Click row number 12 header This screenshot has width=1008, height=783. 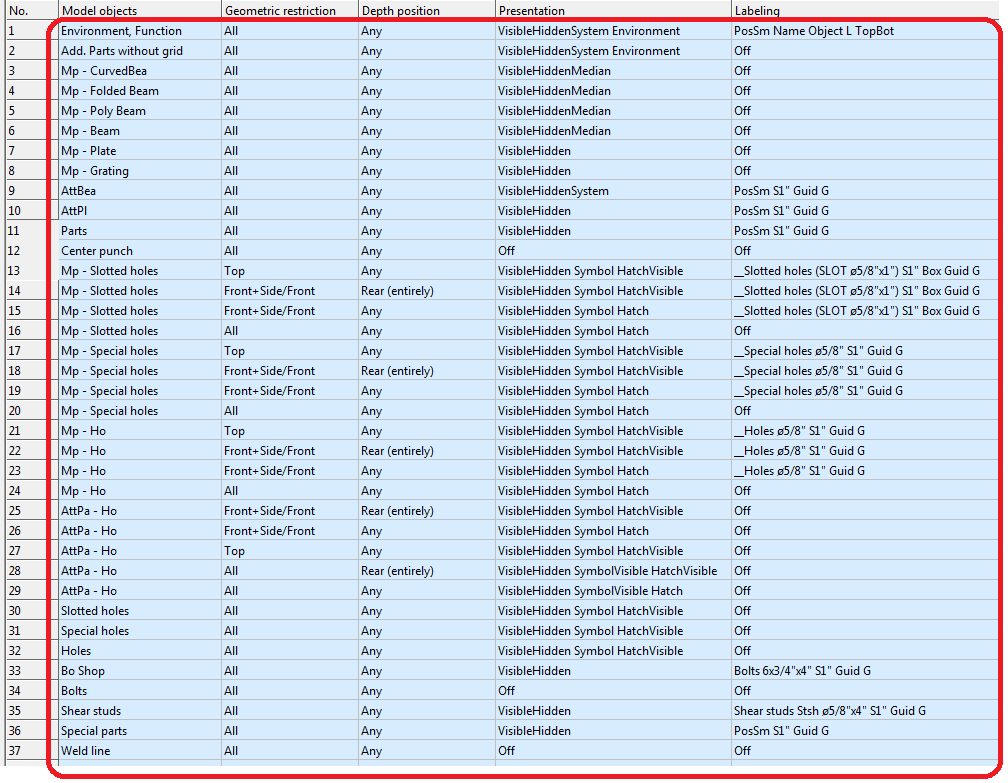coord(32,251)
